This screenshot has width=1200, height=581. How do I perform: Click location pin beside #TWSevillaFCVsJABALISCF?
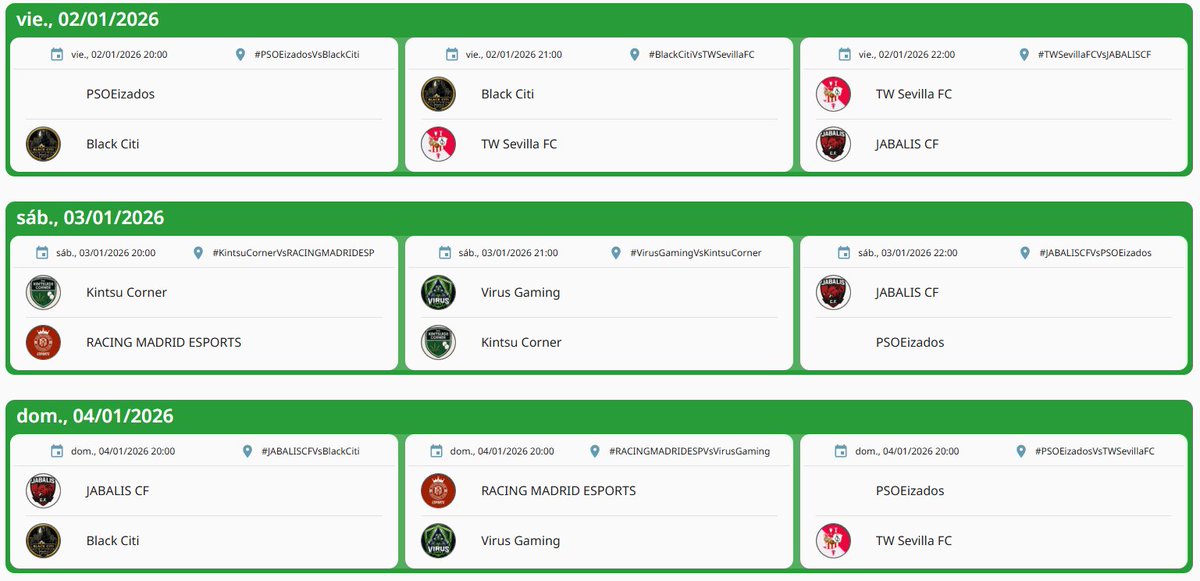(1024, 54)
